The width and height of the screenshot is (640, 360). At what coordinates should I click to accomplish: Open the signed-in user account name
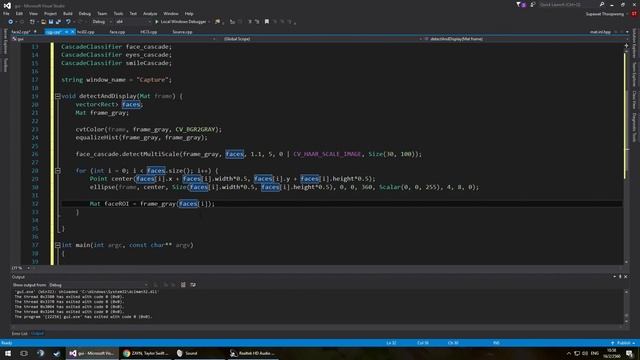[604, 14]
